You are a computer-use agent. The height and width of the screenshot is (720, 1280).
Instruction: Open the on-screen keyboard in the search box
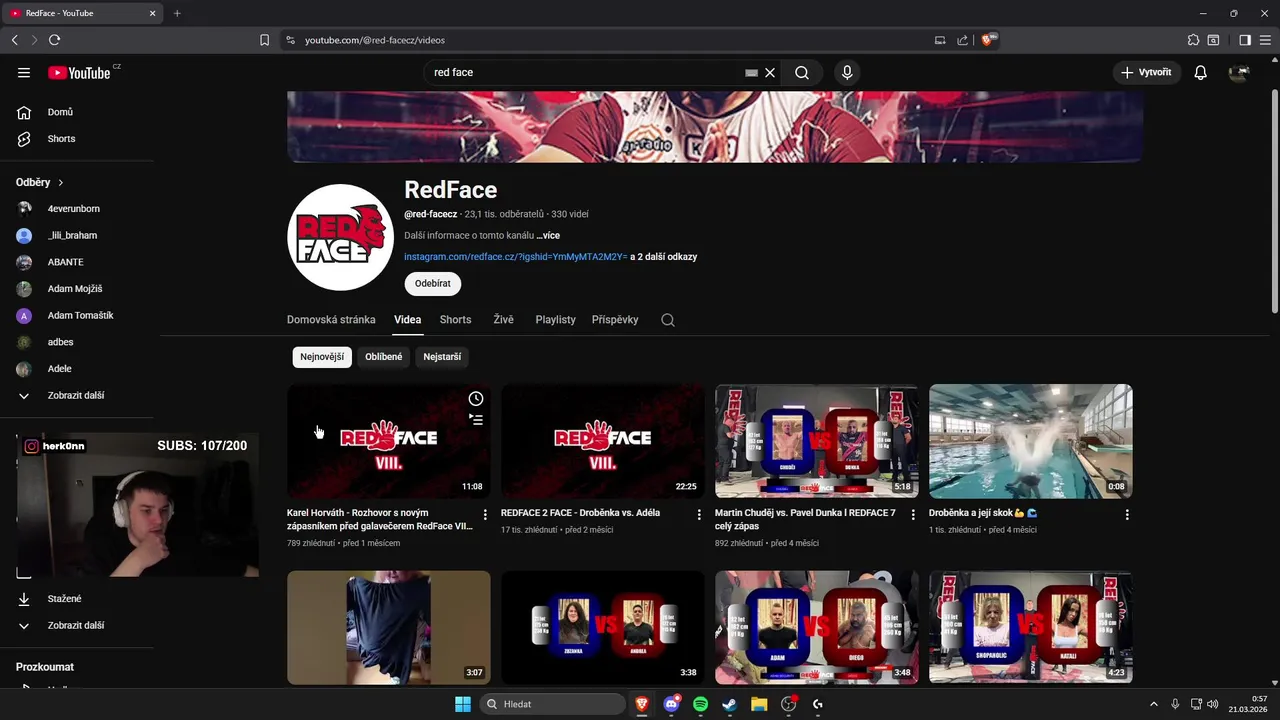tap(751, 73)
